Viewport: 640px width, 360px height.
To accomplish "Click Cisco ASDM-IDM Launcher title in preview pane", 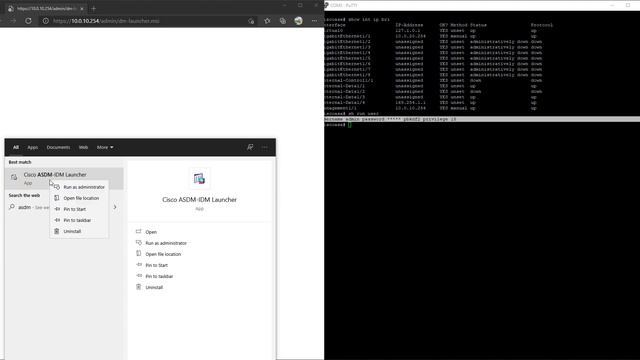I will click(x=200, y=200).
